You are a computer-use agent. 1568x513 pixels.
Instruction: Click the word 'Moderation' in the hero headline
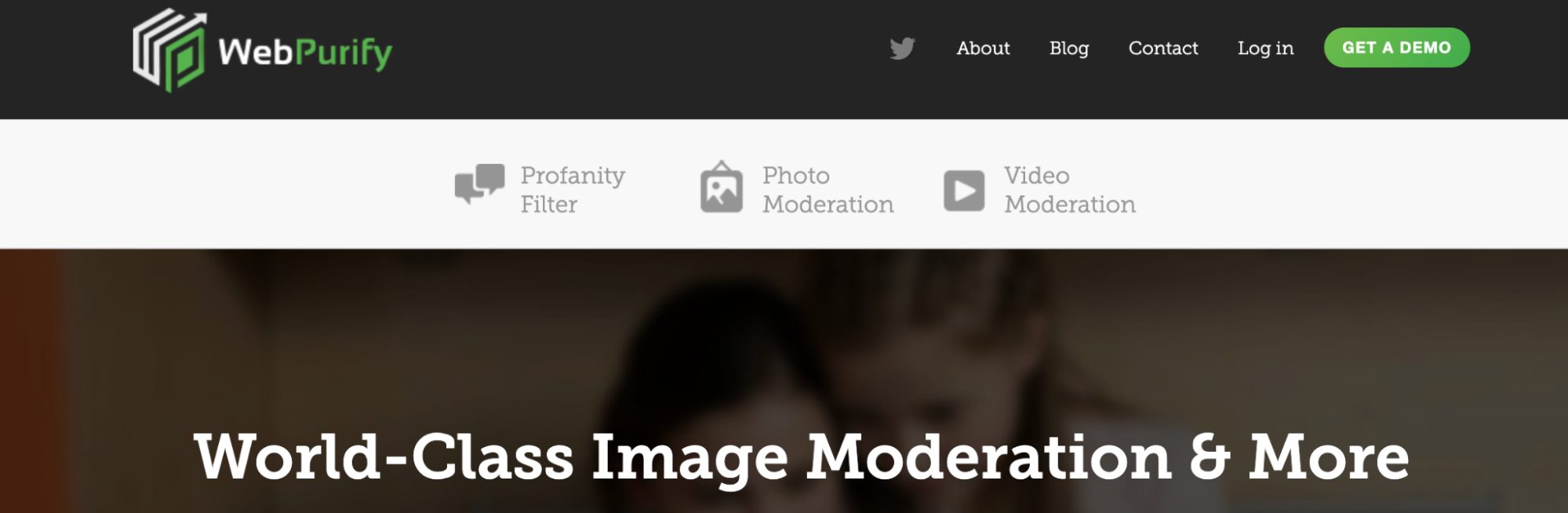point(989,457)
